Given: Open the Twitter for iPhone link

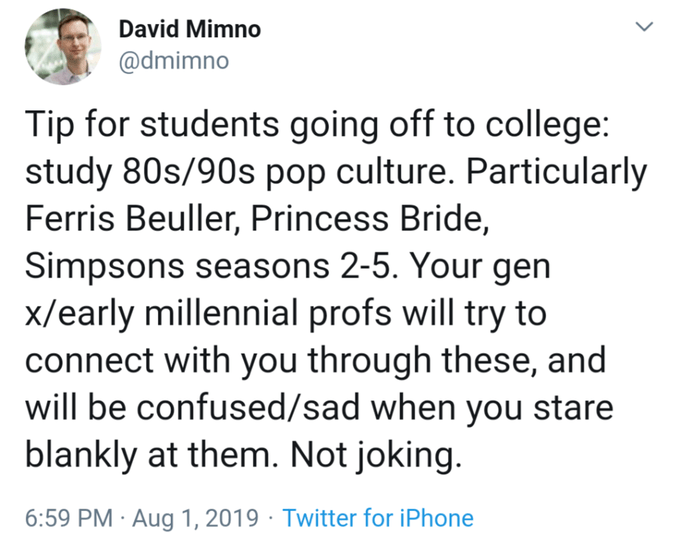Looking at the screenshot, I should 378,518.
